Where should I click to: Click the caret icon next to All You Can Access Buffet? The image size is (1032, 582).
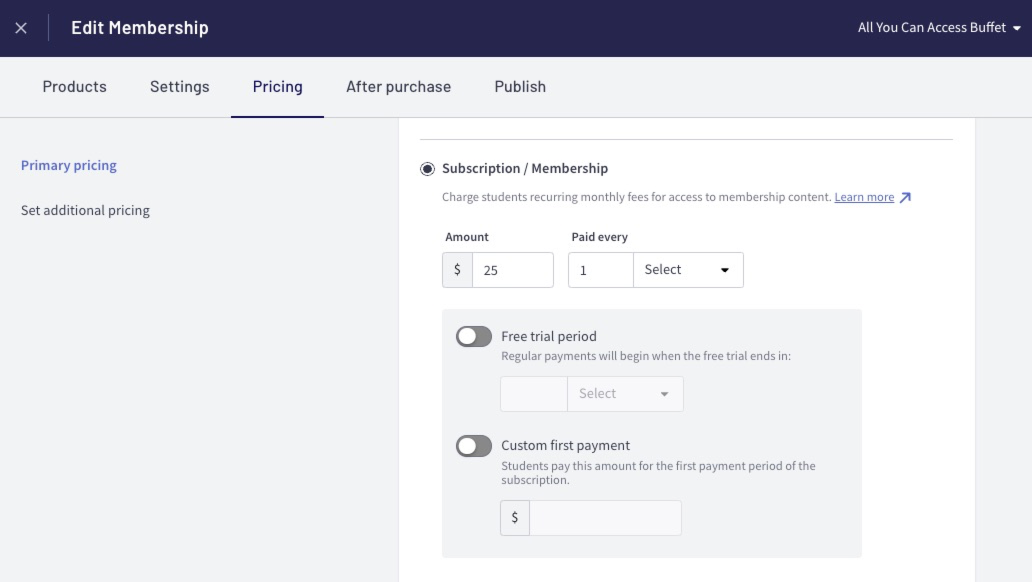tap(1017, 28)
